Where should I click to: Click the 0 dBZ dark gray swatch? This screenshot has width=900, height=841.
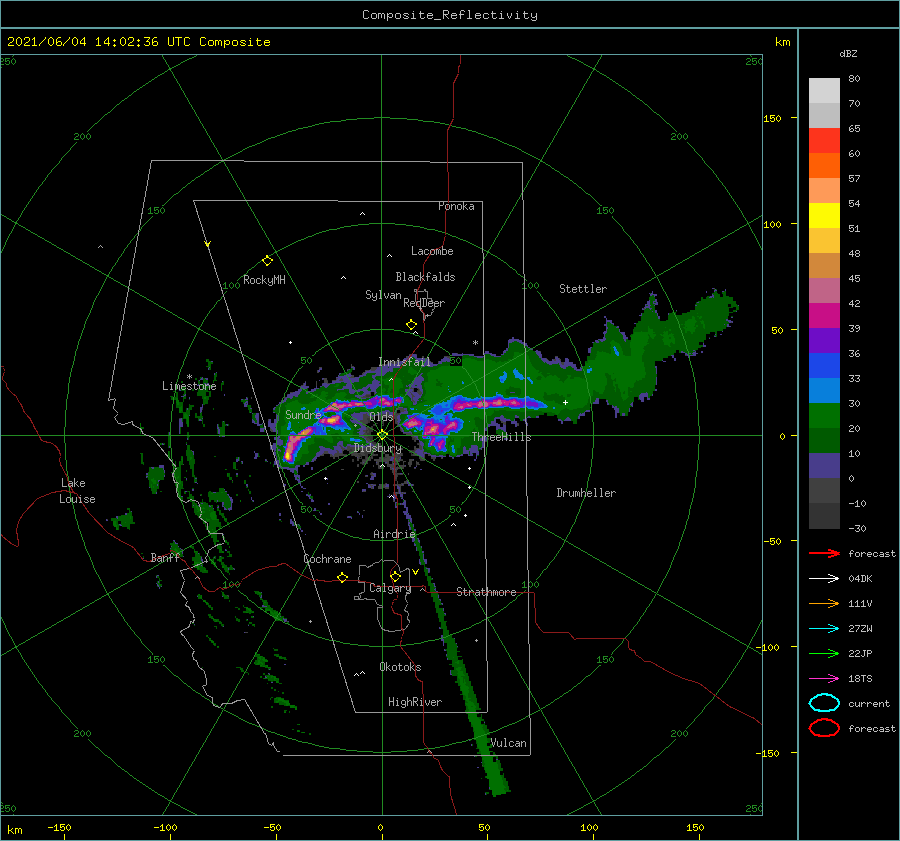[x=824, y=490]
